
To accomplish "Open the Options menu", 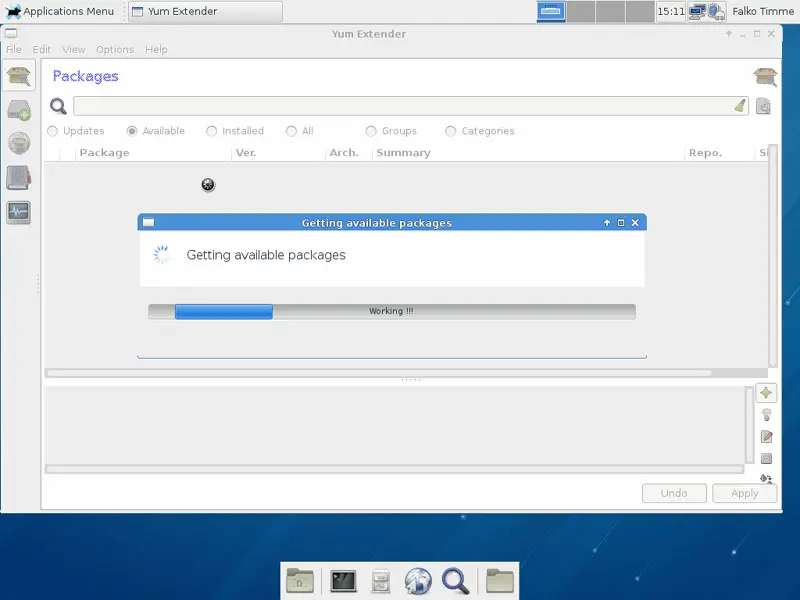I will (115, 49).
